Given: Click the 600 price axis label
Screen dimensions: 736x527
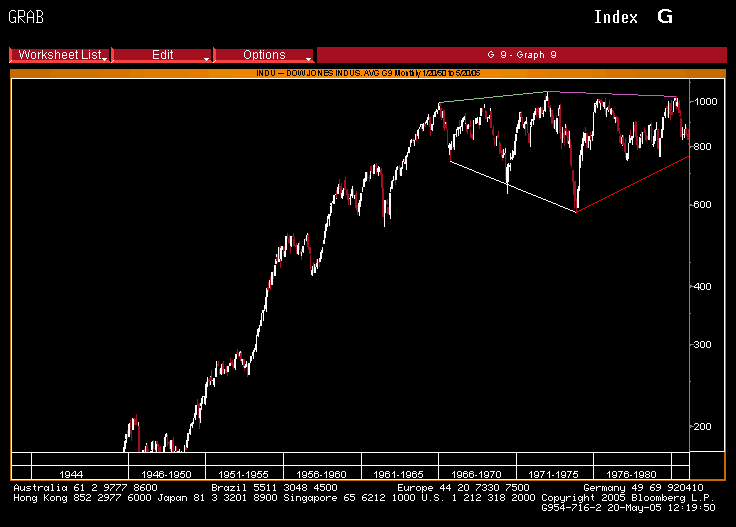Looking at the screenshot, I should (x=706, y=205).
